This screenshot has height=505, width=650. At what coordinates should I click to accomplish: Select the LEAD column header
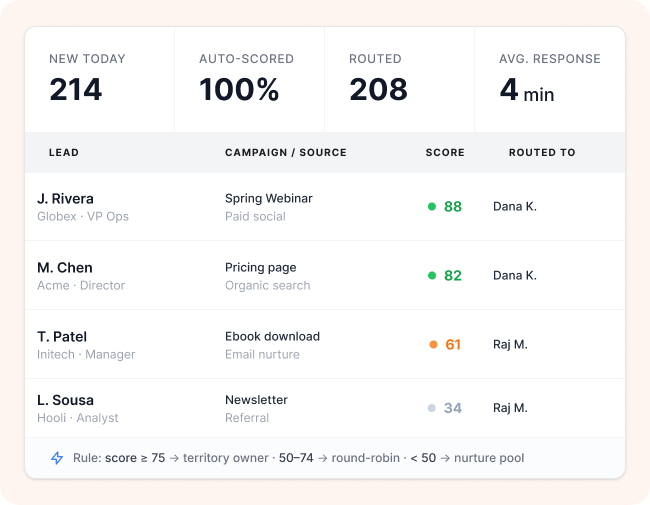point(64,153)
